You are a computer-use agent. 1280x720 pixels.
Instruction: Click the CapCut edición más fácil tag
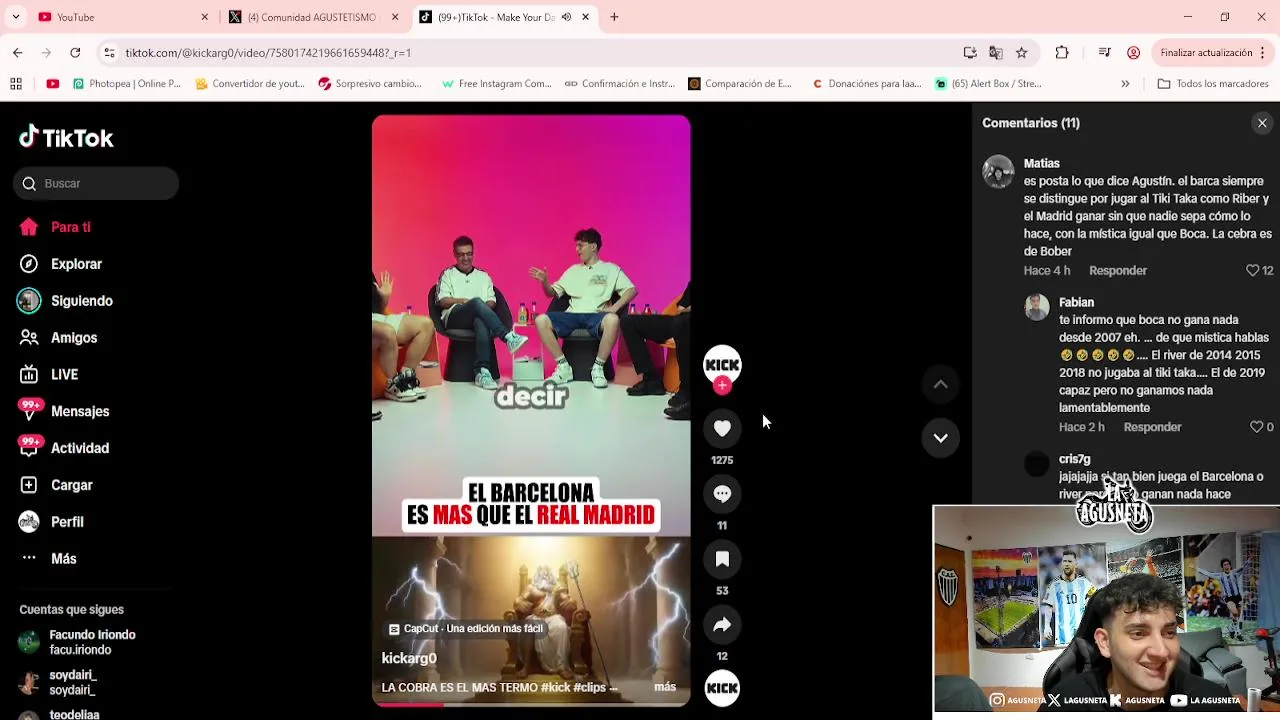[465, 629]
